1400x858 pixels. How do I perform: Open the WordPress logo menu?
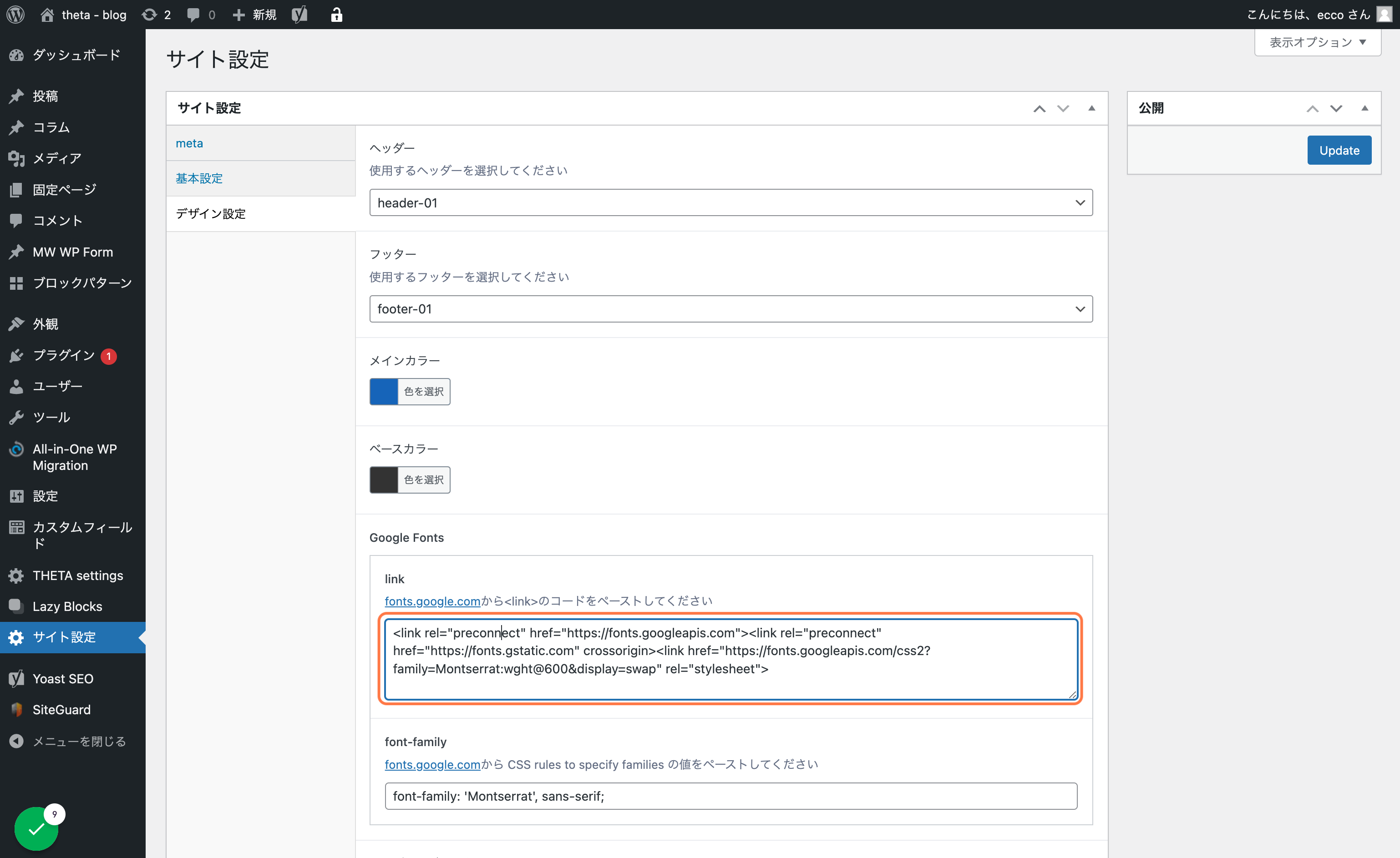click(15, 14)
